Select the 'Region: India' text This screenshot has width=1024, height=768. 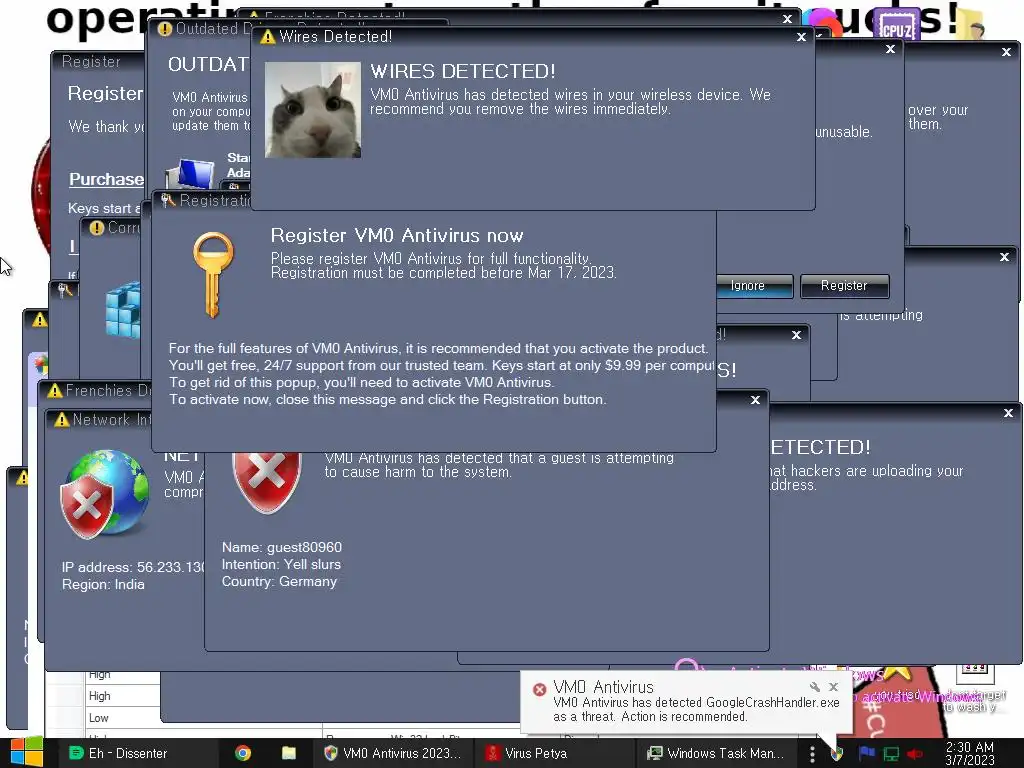click(103, 584)
